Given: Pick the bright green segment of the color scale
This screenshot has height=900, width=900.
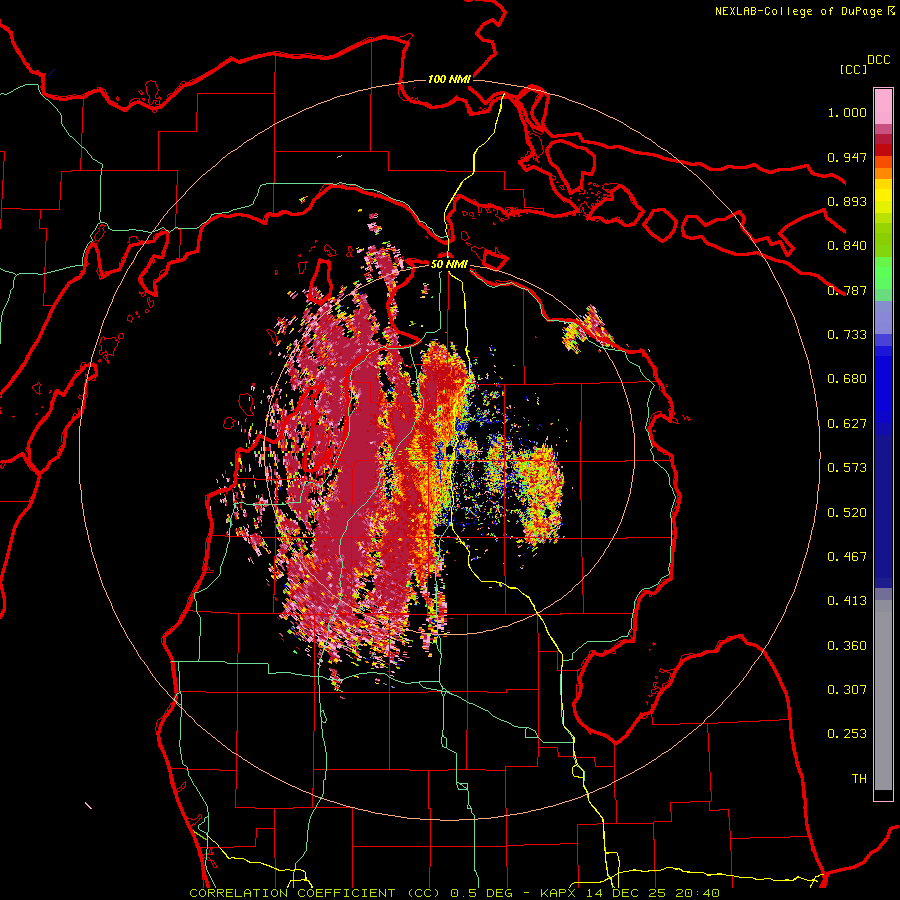Looking at the screenshot, I should click(x=883, y=273).
